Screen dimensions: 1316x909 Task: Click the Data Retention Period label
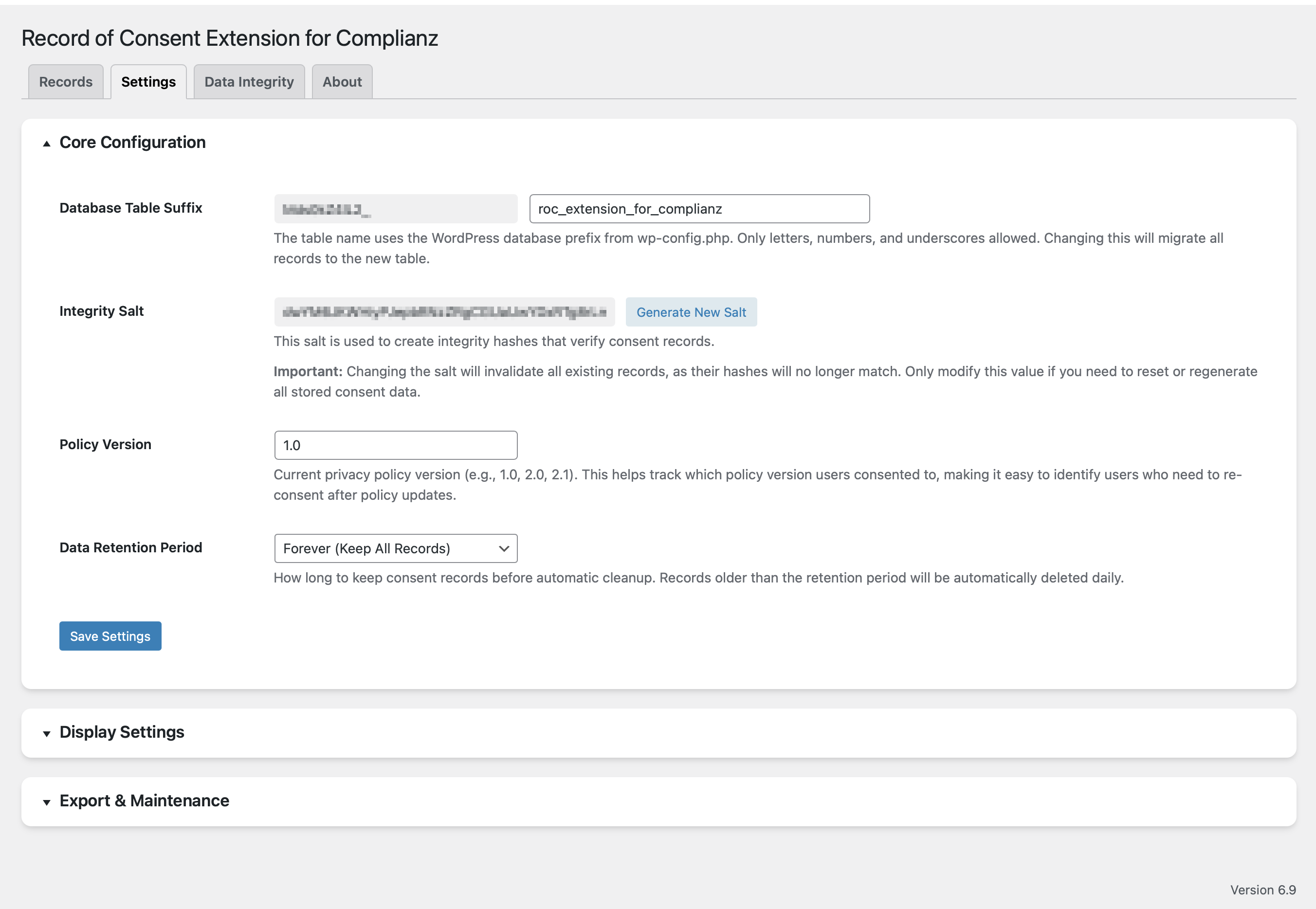pyautogui.click(x=130, y=547)
